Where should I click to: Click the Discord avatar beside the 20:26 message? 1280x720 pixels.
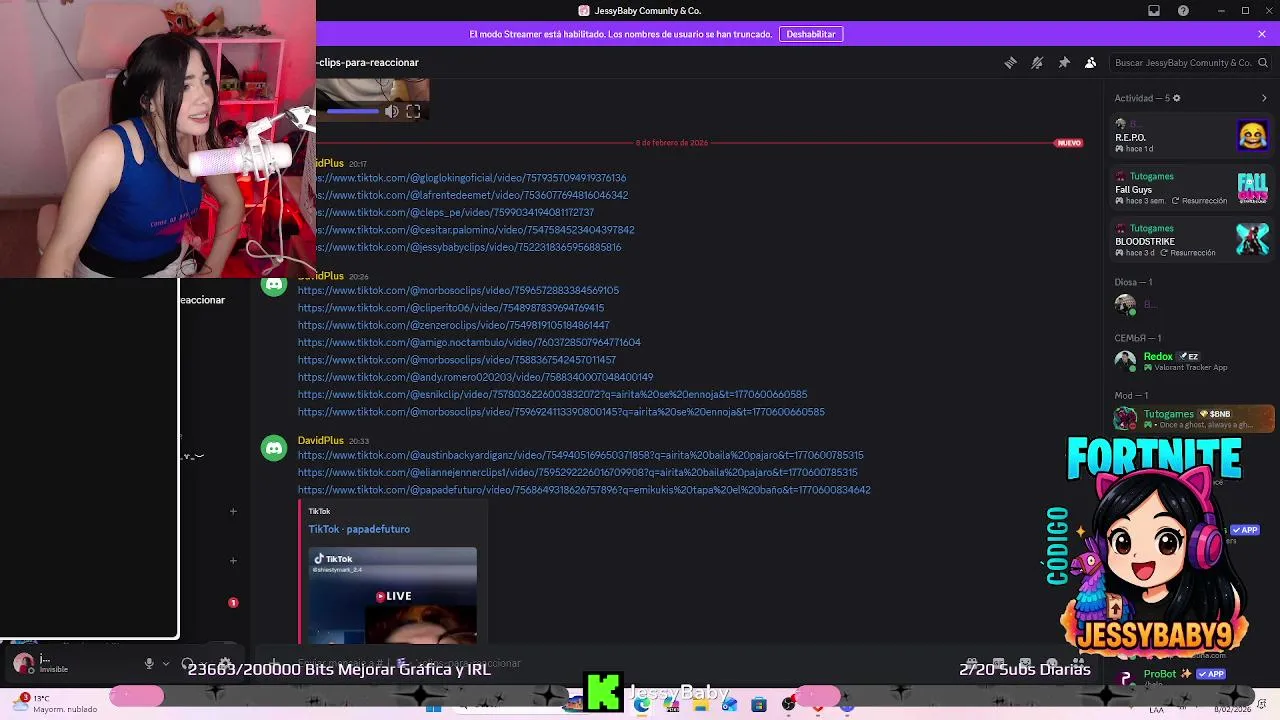click(x=274, y=284)
